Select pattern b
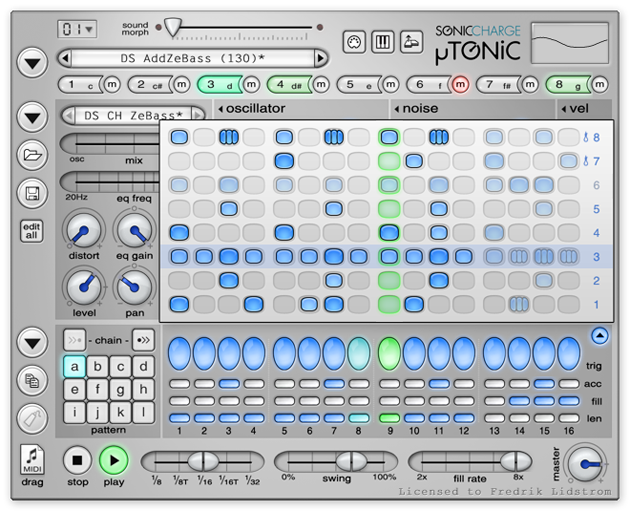Viewport: 630px width, 511px height. tap(97, 366)
